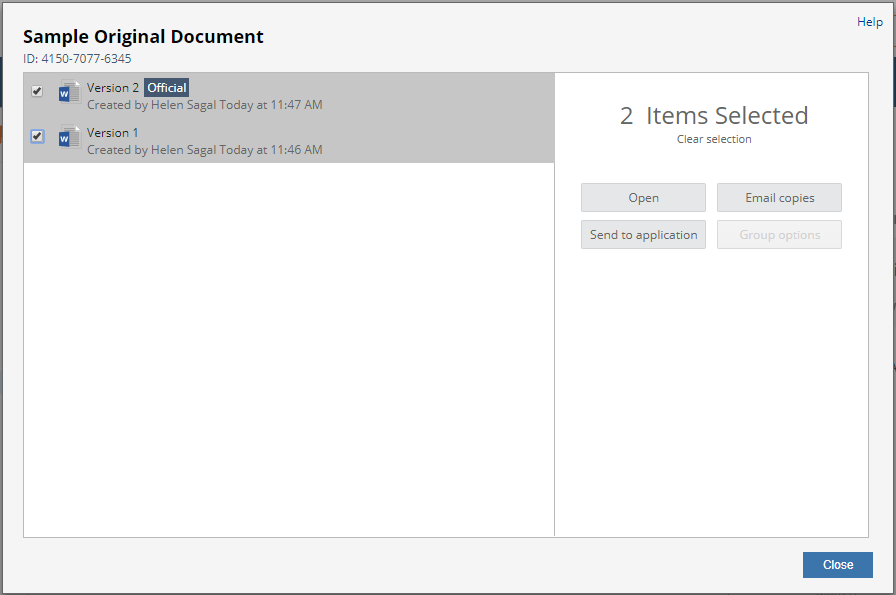Send selected versions to application
896x595 pixels.
pyautogui.click(x=643, y=234)
